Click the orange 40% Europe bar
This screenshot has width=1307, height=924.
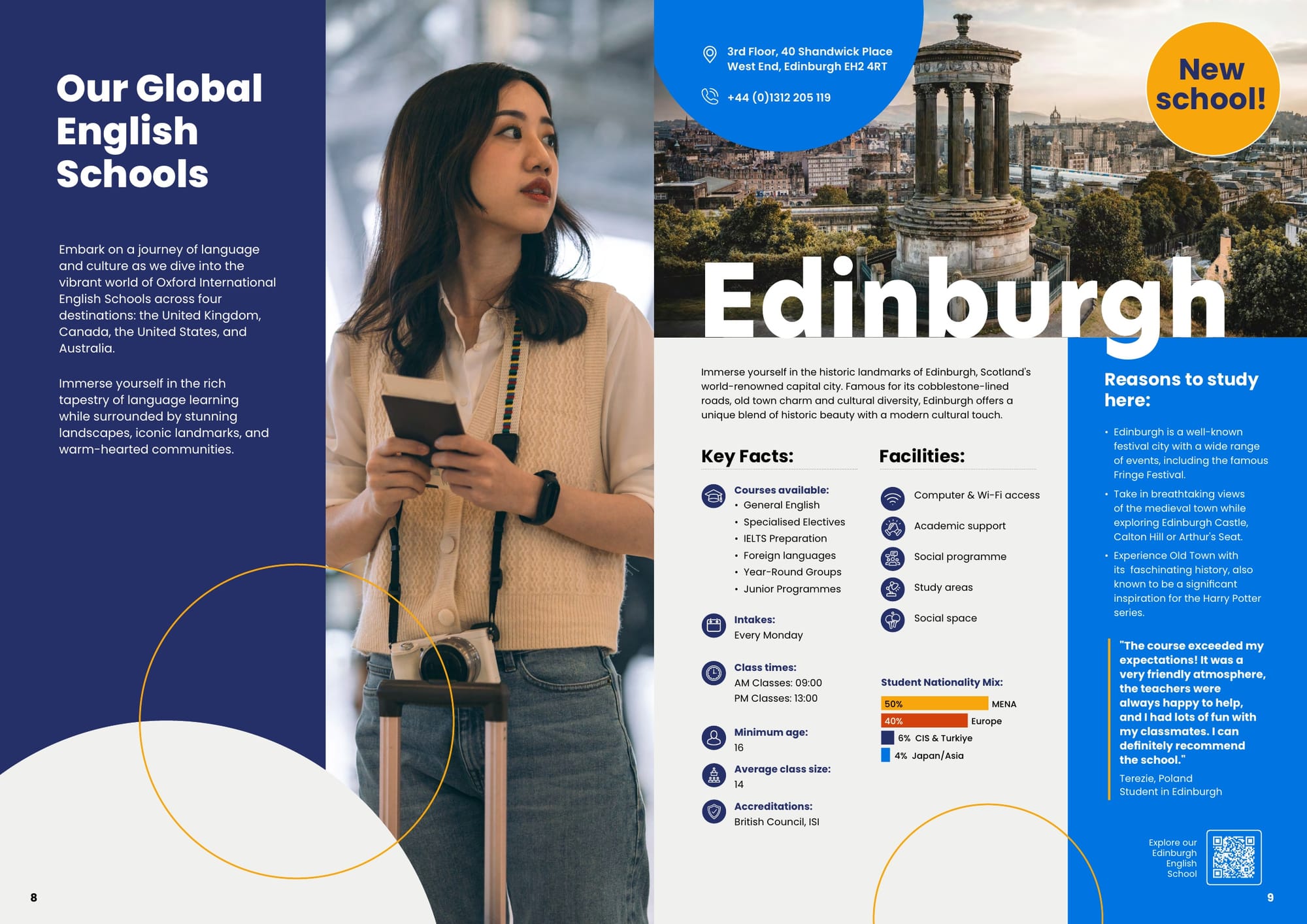pos(923,721)
